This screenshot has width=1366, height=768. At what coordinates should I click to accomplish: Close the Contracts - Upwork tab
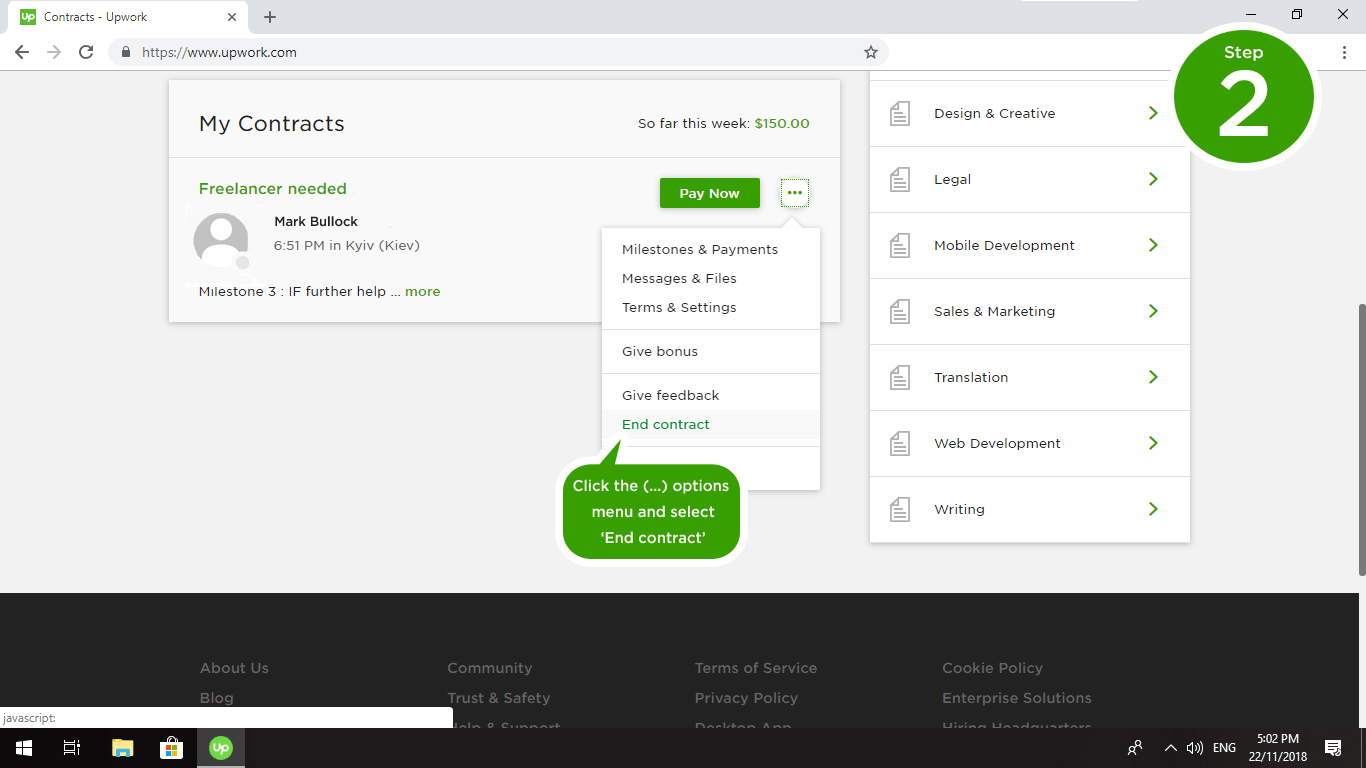231,17
